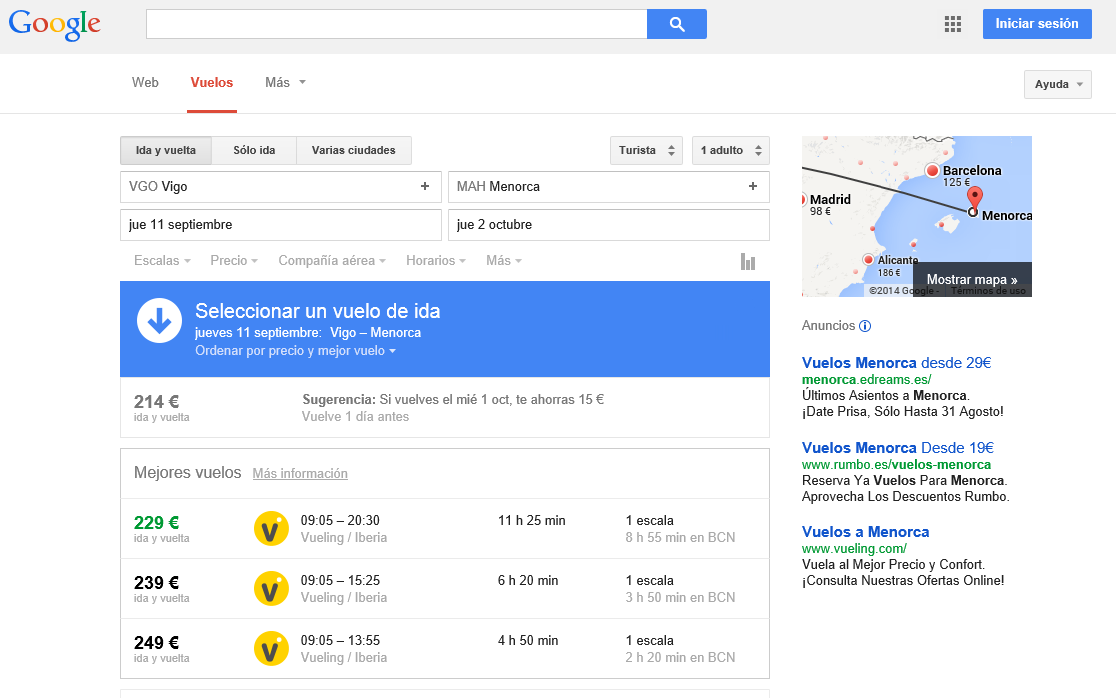
Task: Expand the Compañía aérea filter
Action: click(332, 260)
